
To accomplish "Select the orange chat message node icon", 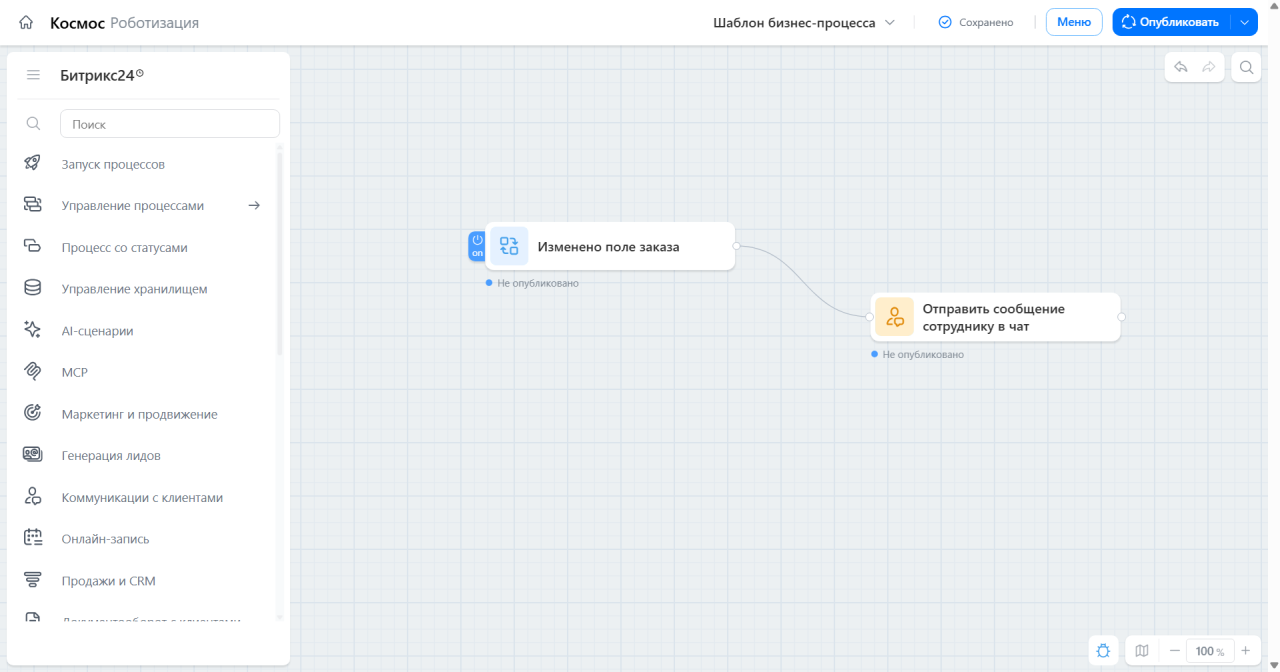I will click(894, 317).
